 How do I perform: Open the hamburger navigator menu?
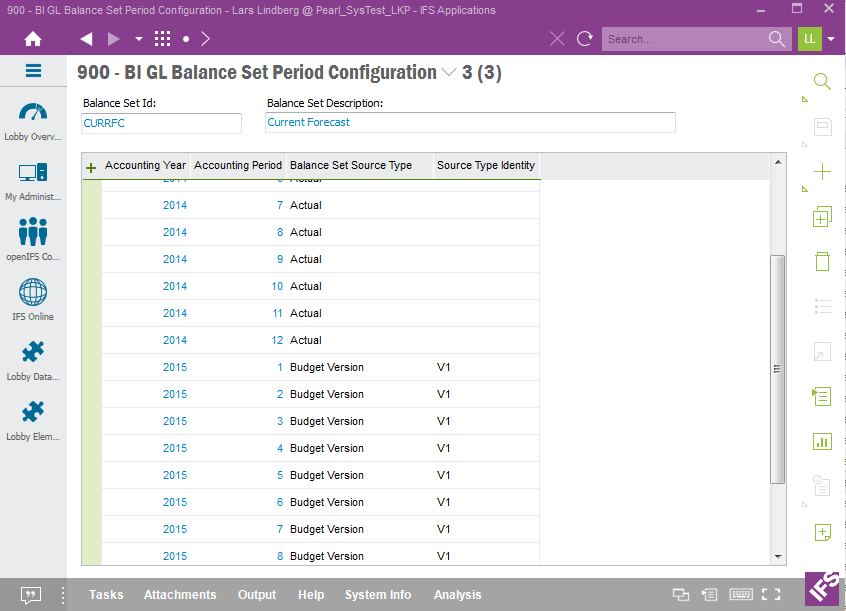tap(33, 71)
